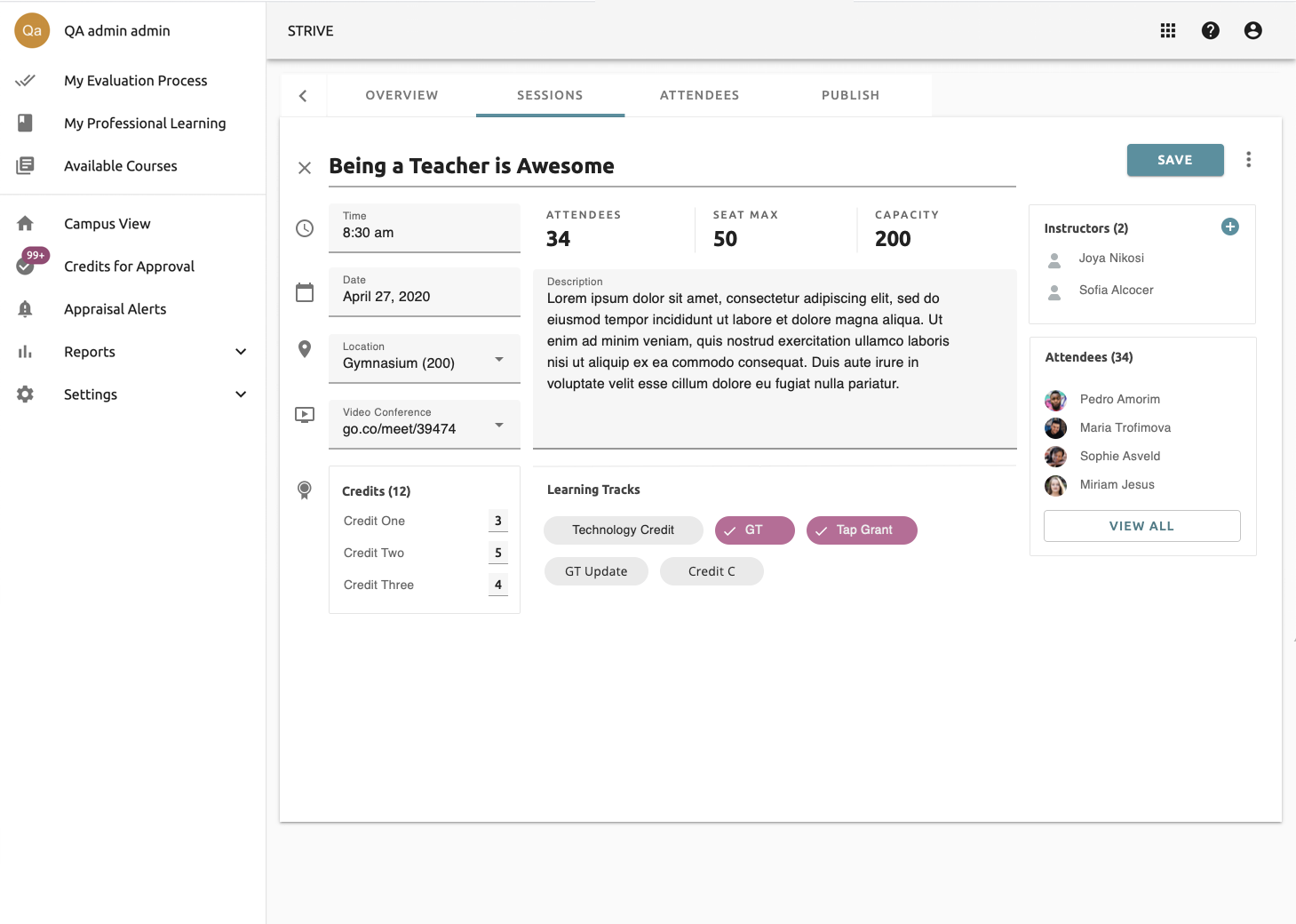
Task: Deselect the Tap Grant learning track chip
Action: tap(862, 530)
